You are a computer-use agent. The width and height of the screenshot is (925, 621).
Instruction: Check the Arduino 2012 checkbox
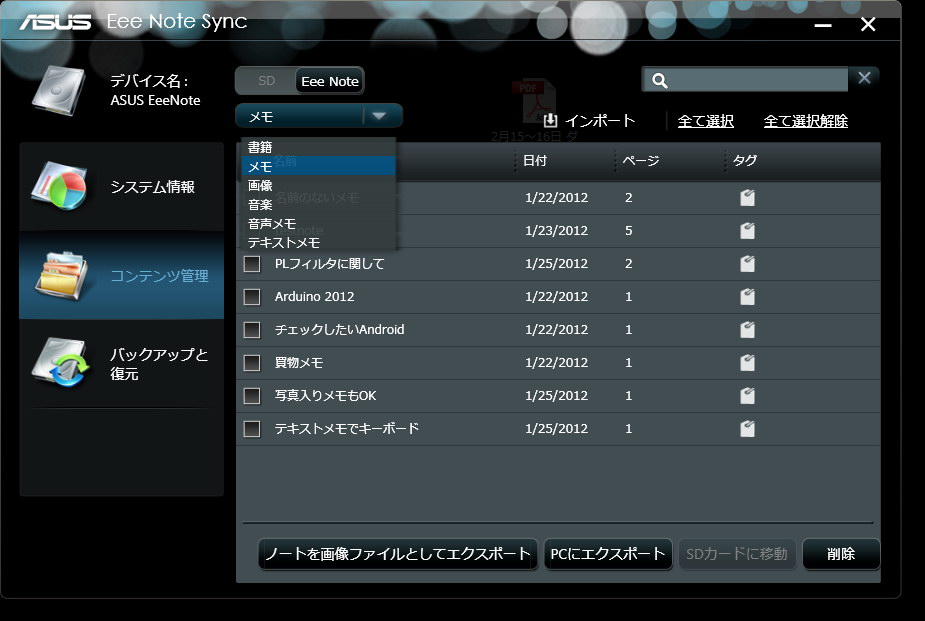pyautogui.click(x=251, y=297)
